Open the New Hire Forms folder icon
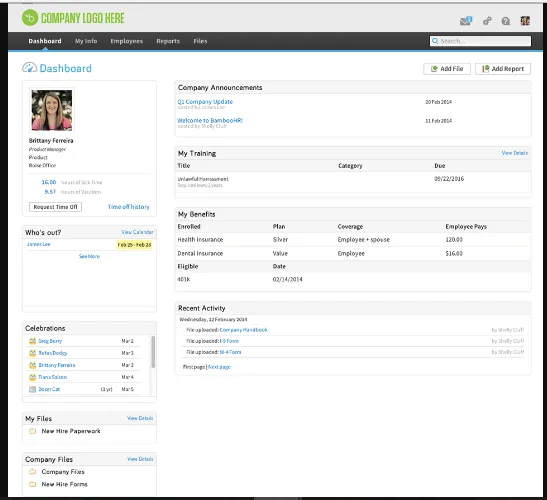 coord(32,484)
